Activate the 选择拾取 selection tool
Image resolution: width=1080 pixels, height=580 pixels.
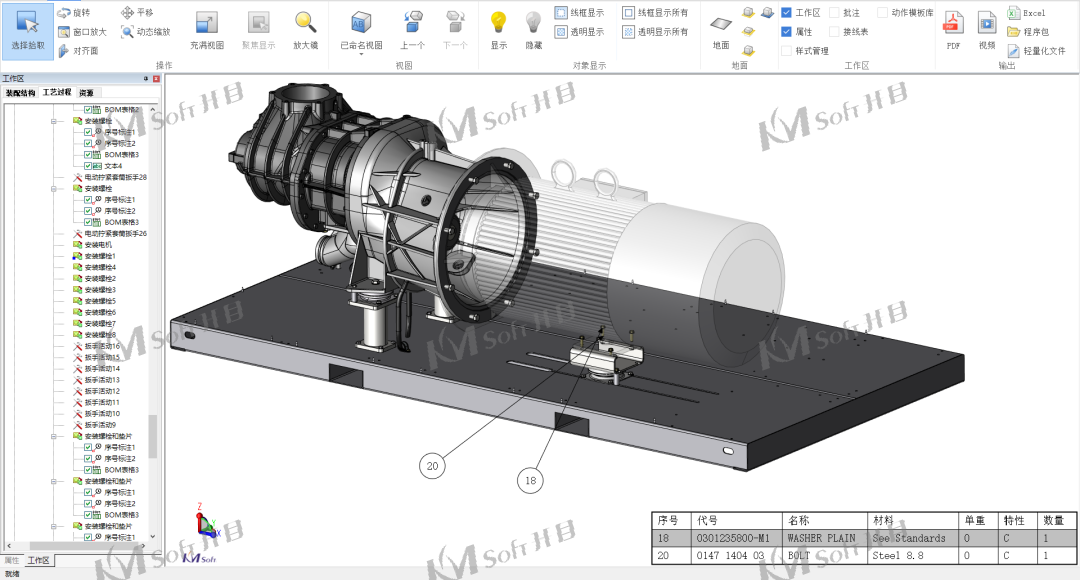[x=28, y=30]
